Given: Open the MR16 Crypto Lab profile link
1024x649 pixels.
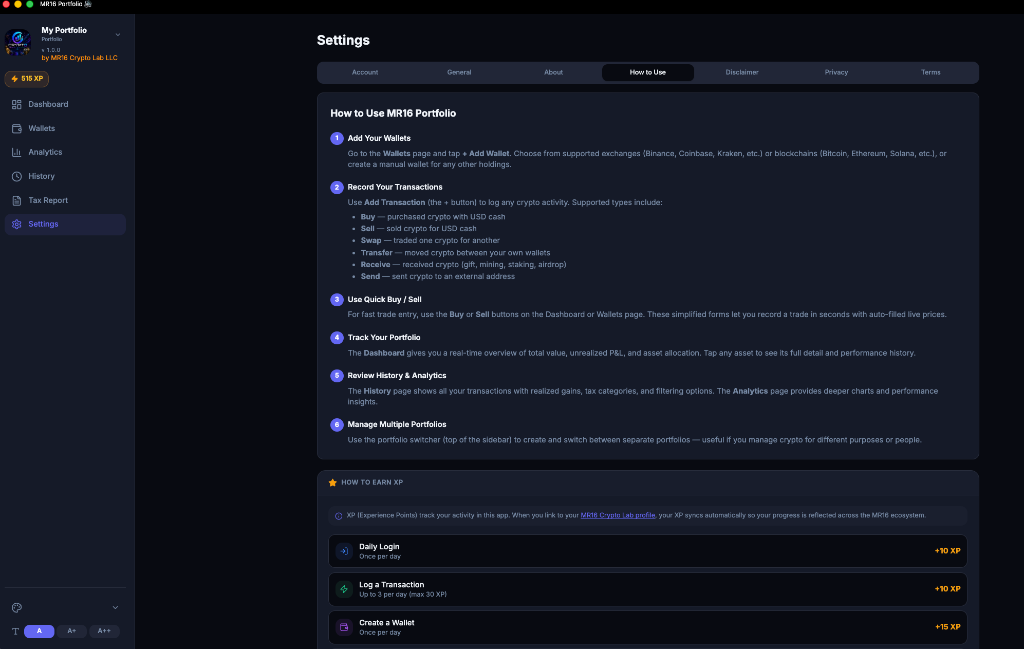Looking at the screenshot, I should coord(618,515).
